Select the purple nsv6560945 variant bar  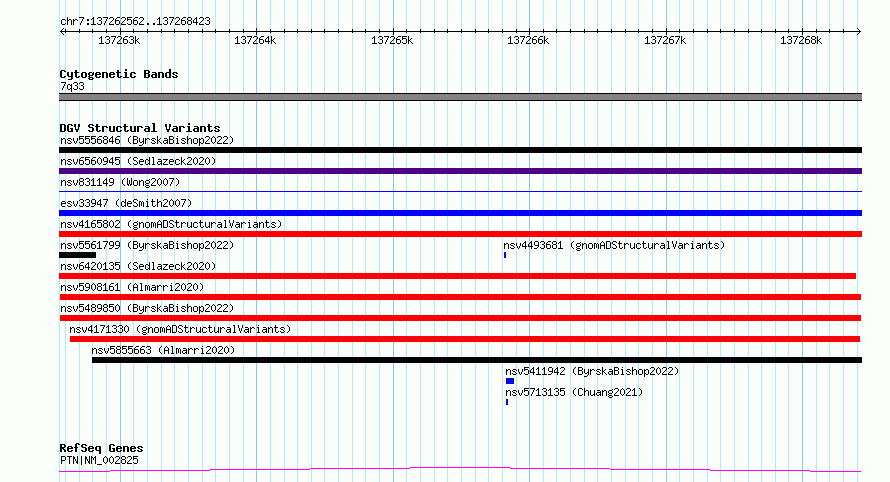[x=460, y=171]
